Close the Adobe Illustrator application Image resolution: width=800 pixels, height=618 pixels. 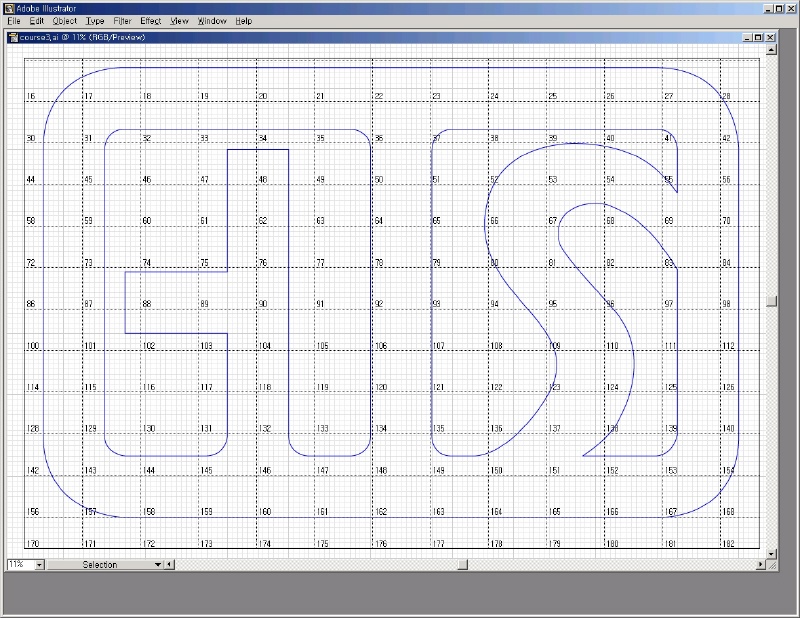790,9
